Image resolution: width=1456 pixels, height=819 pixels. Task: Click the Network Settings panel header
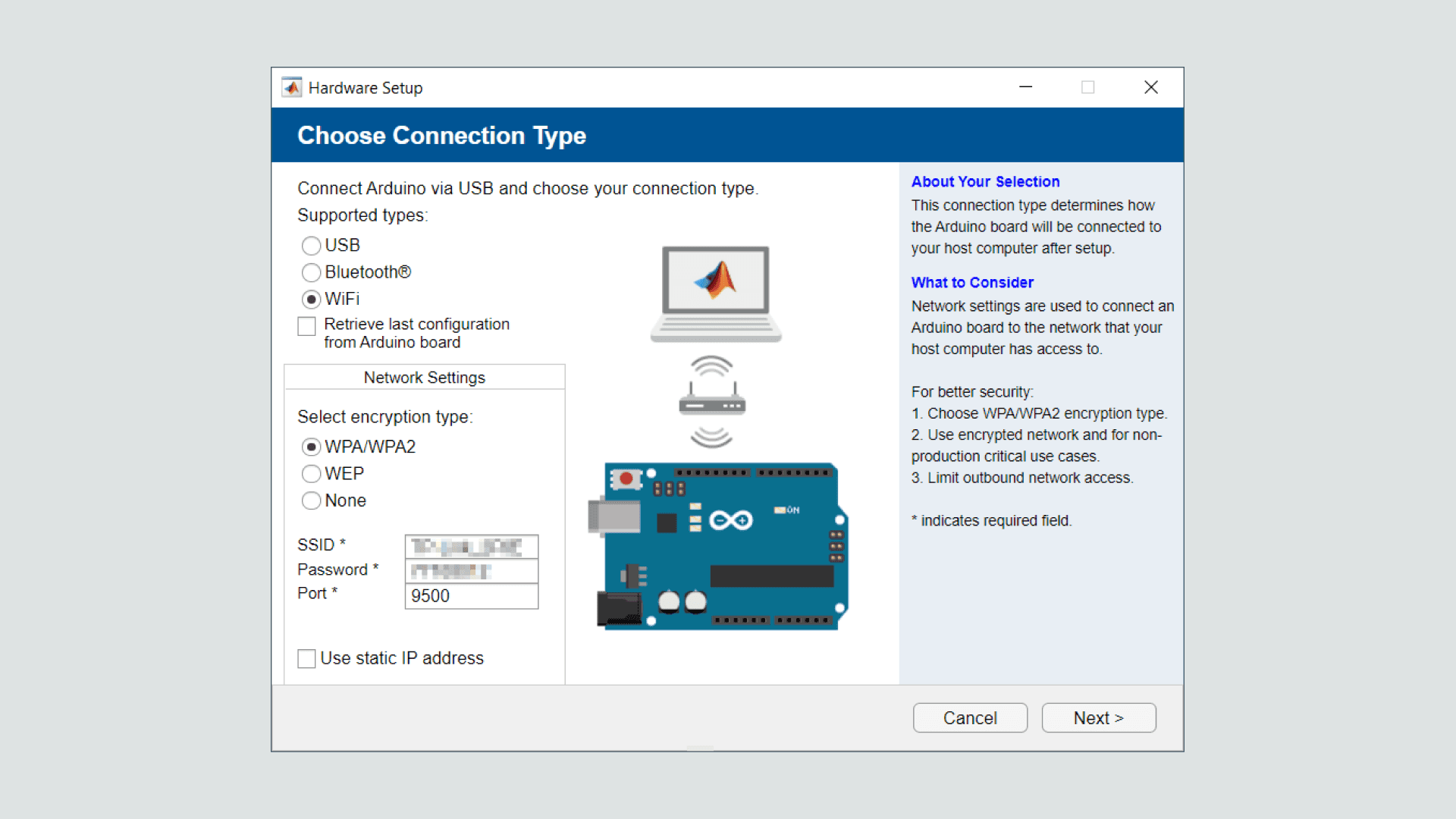click(424, 378)
